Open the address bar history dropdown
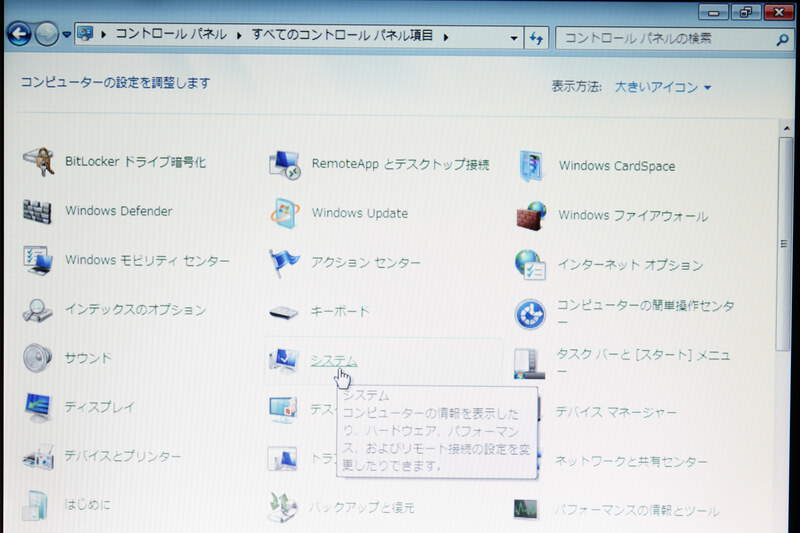 [514, 38]
